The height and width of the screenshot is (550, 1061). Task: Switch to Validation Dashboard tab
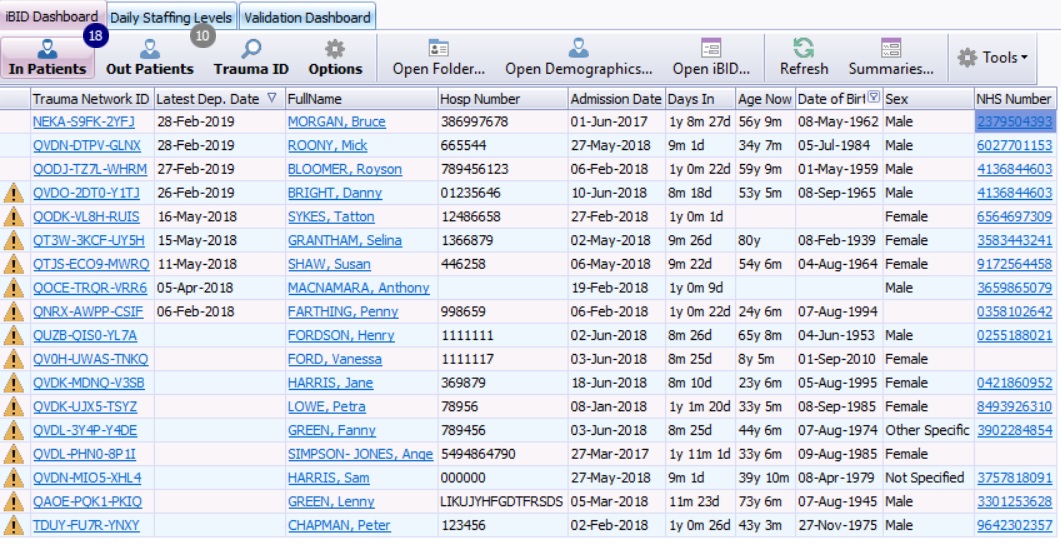pos(307,17)
